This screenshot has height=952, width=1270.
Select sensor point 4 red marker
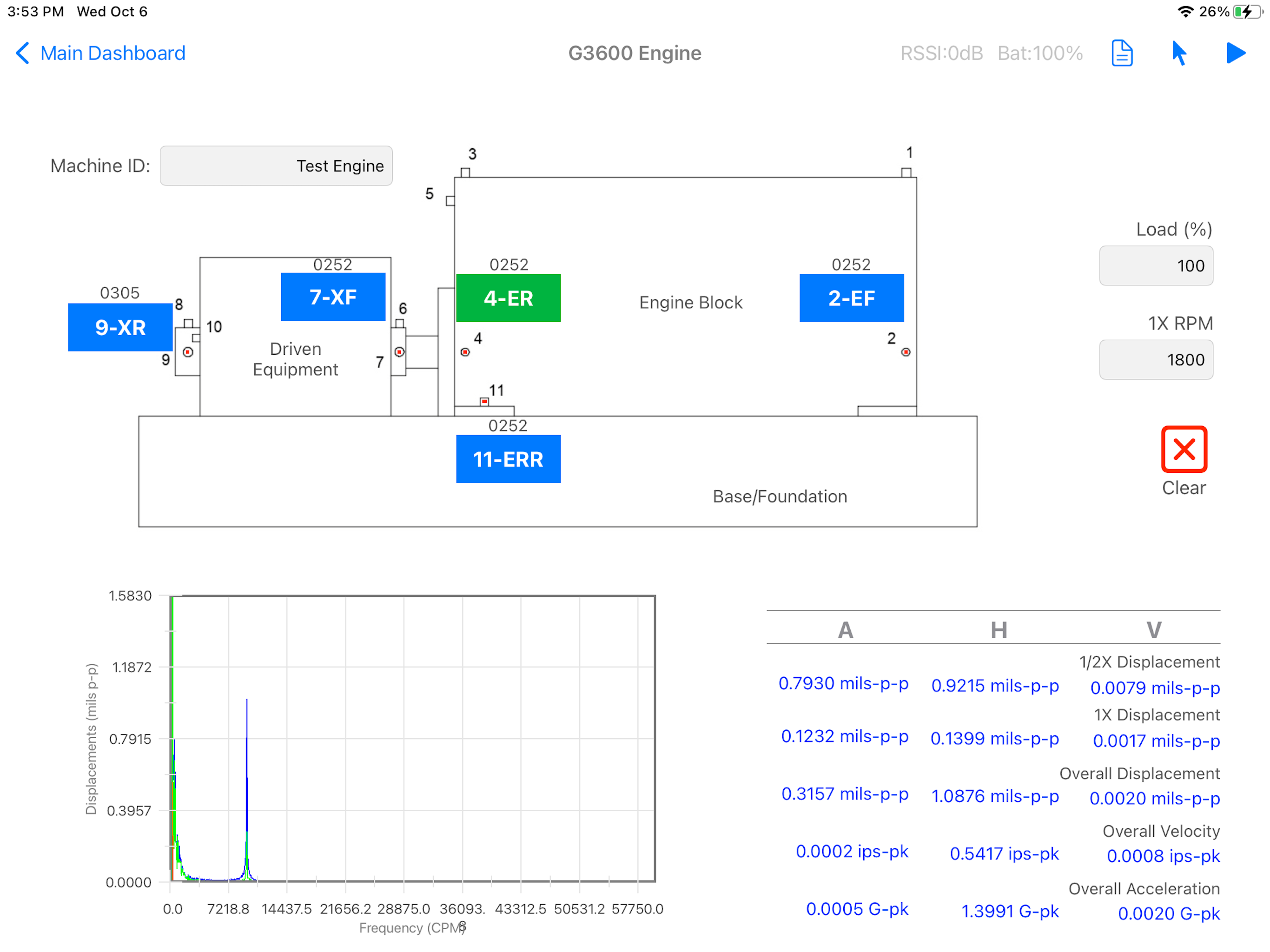pyautogui.click(x=465, y=352)
